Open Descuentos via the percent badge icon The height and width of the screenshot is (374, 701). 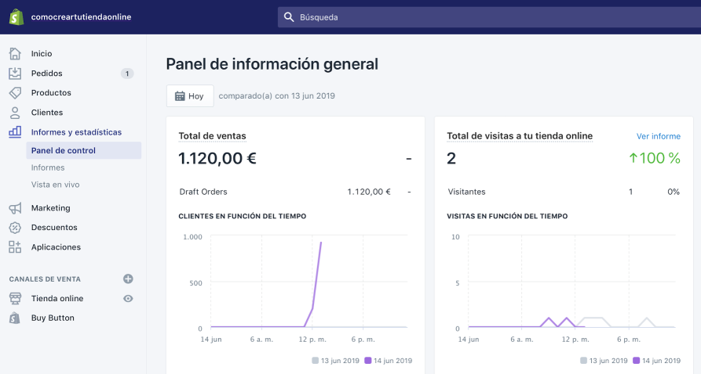pos(15,227)
